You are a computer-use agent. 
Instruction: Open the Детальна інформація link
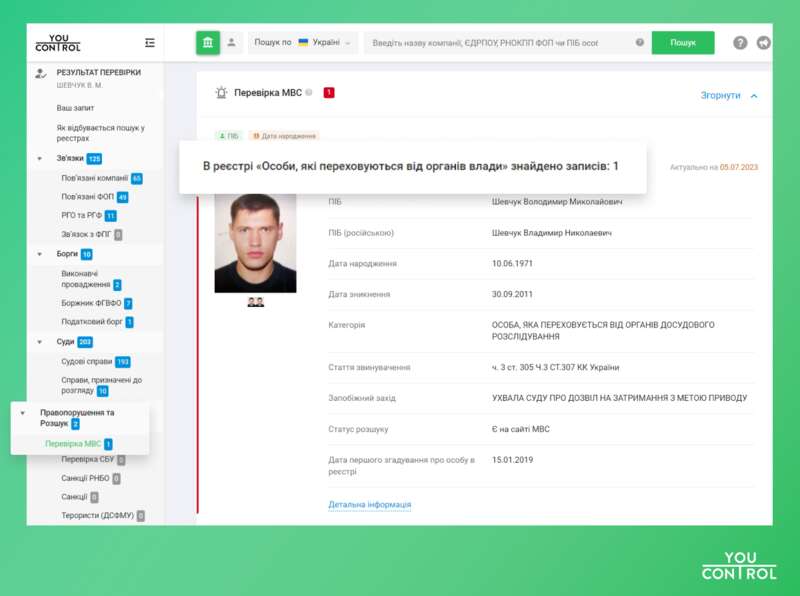(x=369, y=505)
